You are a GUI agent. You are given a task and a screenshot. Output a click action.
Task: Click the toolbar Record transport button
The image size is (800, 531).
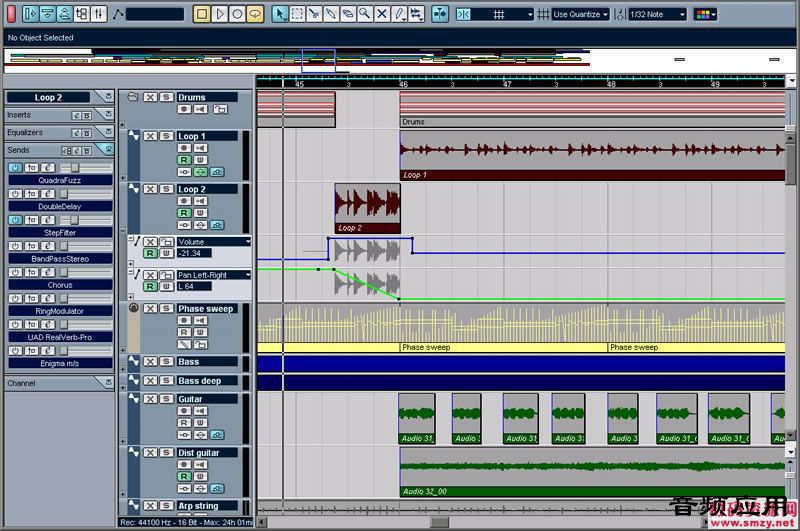pos(237,14)
